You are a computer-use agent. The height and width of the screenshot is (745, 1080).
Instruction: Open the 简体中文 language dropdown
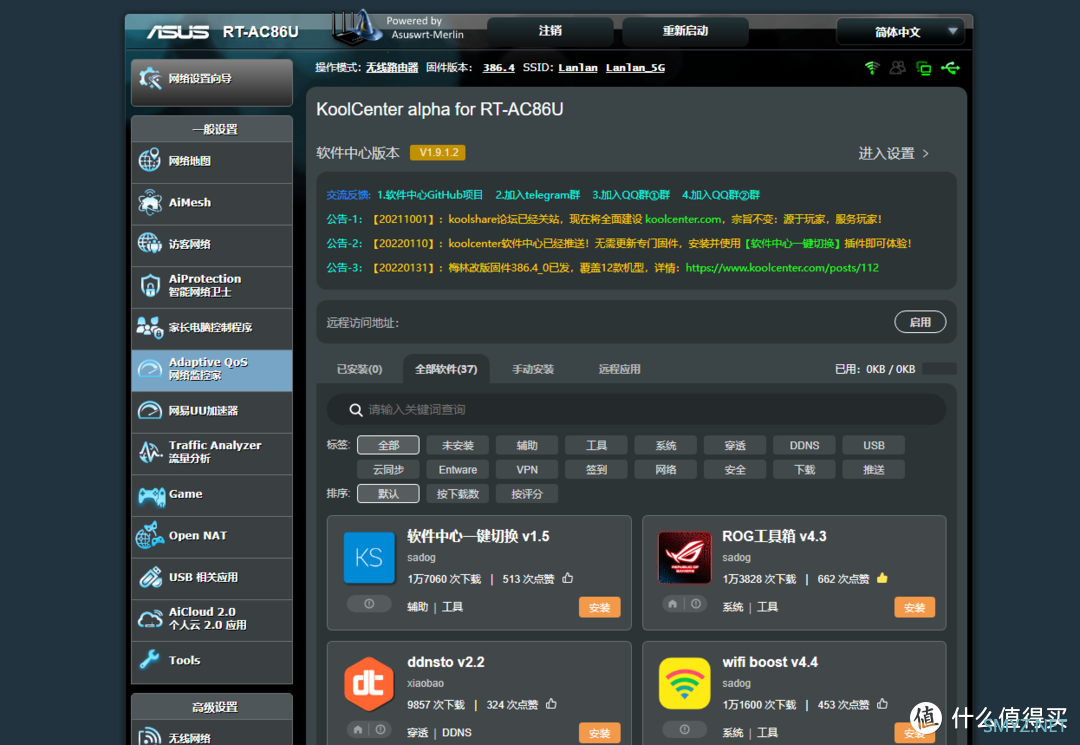tap(900, 32)
